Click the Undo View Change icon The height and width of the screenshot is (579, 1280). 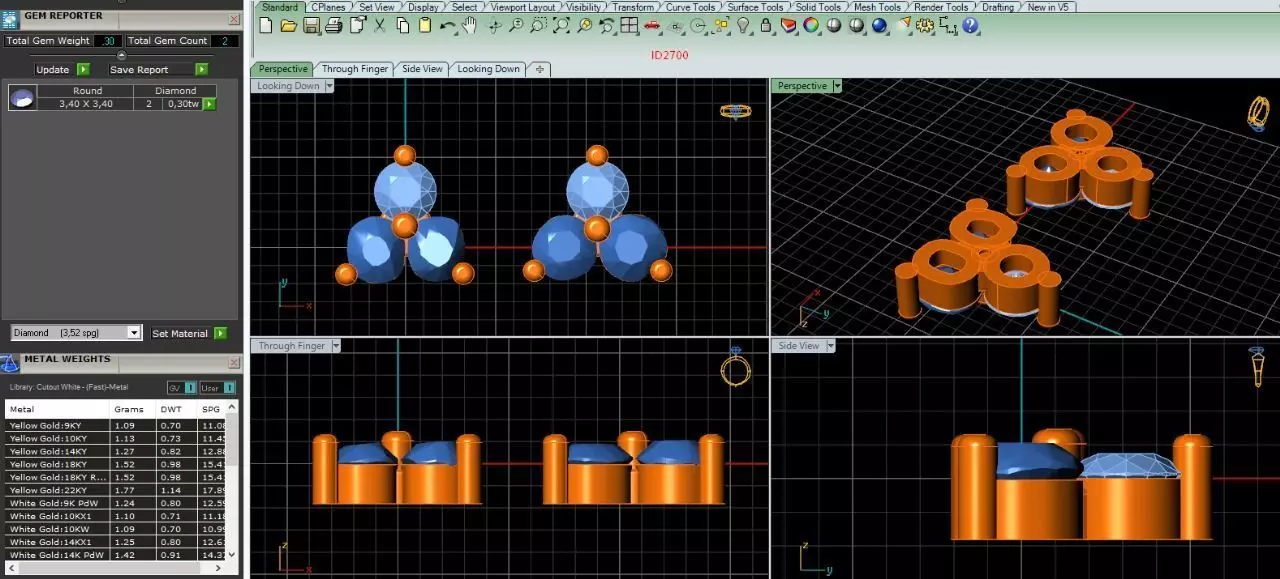tap(606, 25)
